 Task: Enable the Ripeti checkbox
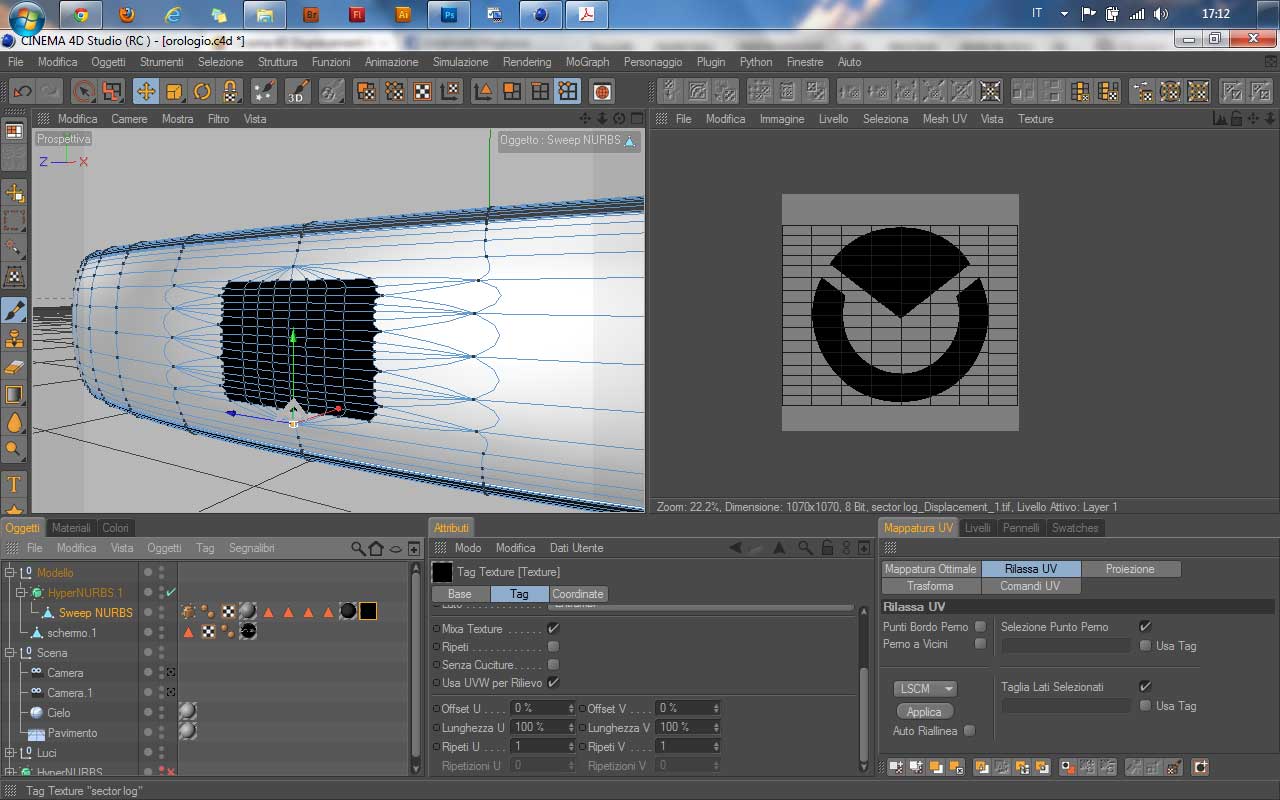point(553,647)
